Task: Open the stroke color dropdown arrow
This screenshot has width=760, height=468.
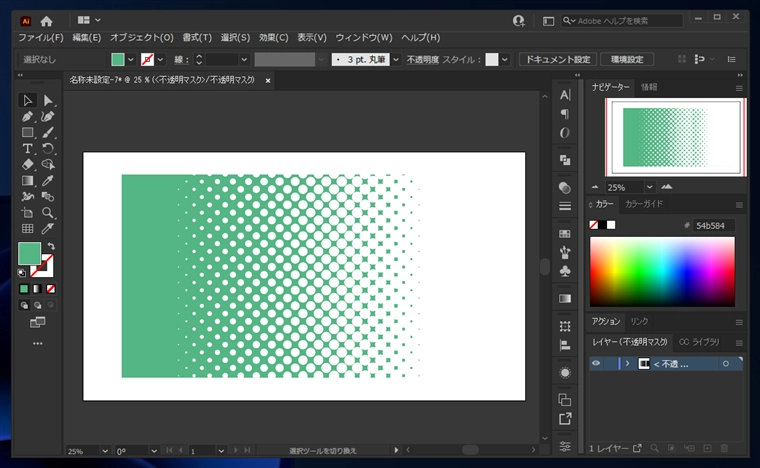Action: [160, 60]
